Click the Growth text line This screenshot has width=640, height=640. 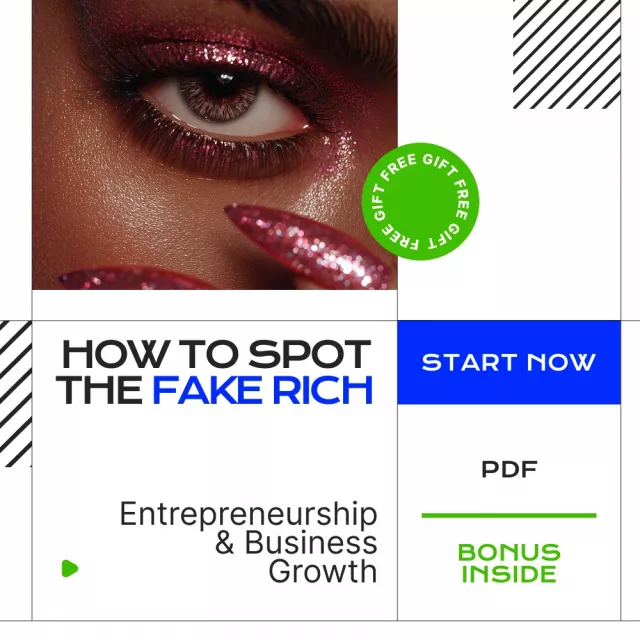[x=322, y=571]
